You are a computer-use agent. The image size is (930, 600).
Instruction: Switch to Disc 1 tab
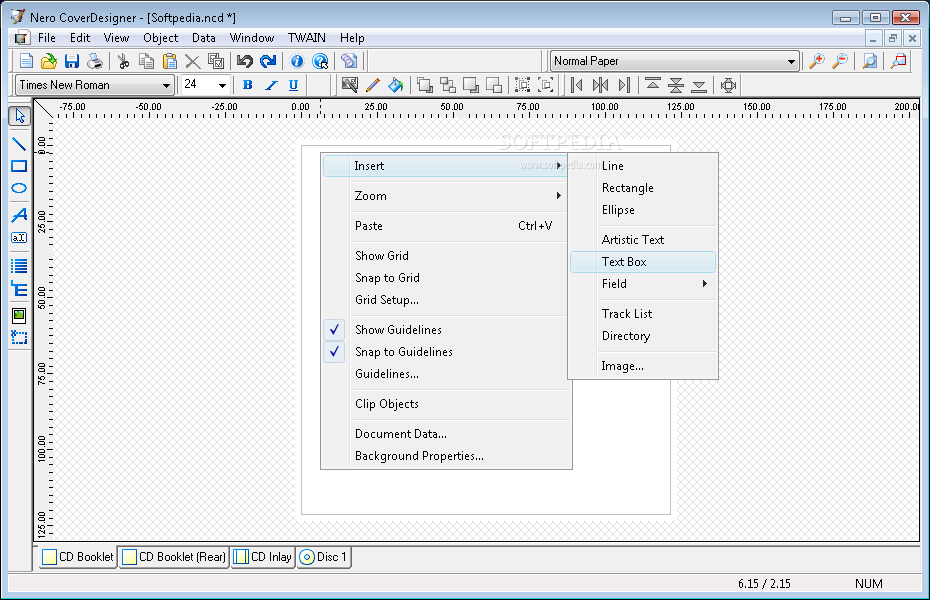coord(324,557)
